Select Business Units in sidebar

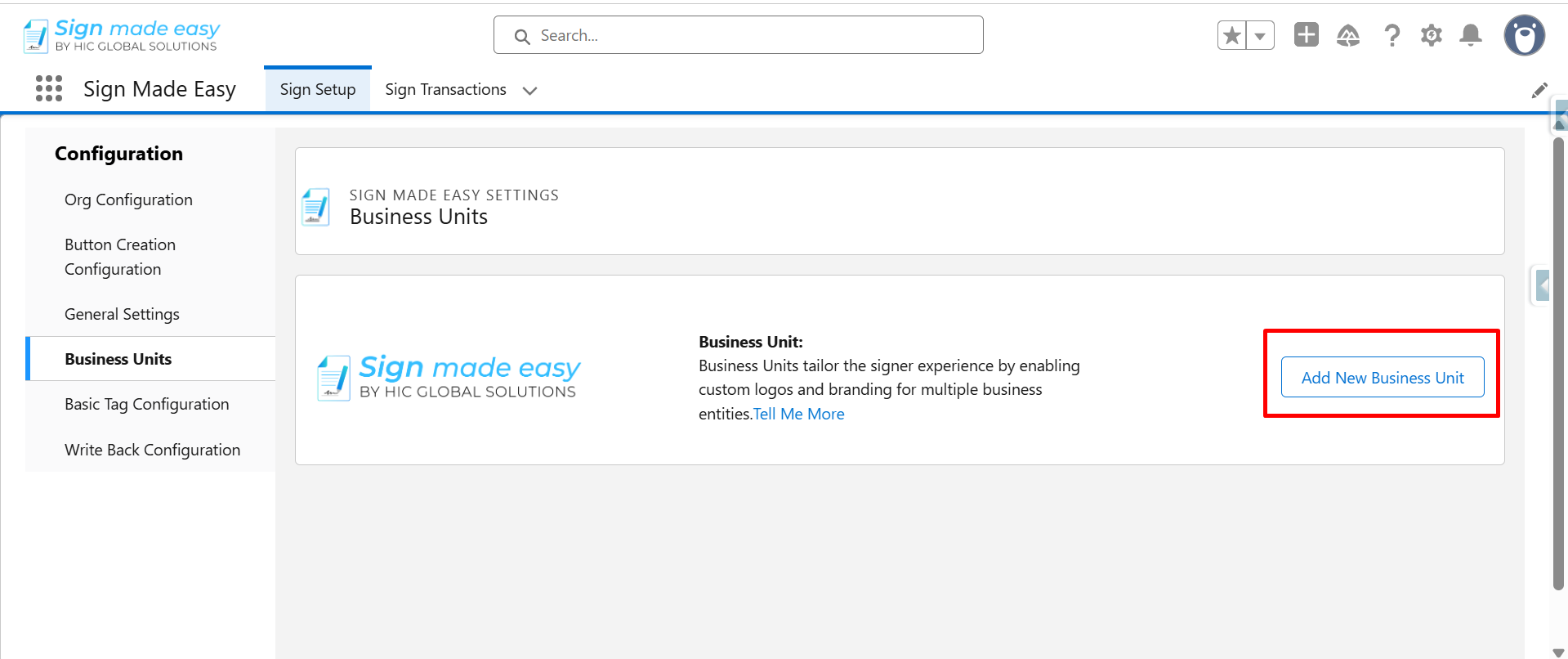pyautogui.click(x=150, y=359)
